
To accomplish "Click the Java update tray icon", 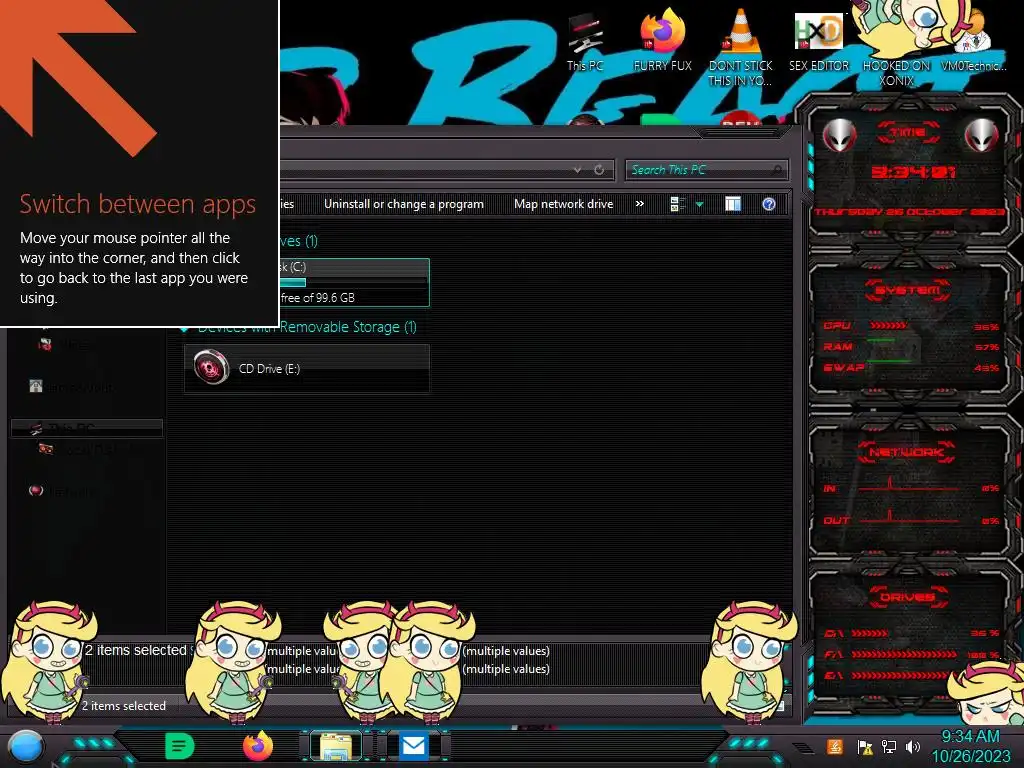I will tap(834, 746).
